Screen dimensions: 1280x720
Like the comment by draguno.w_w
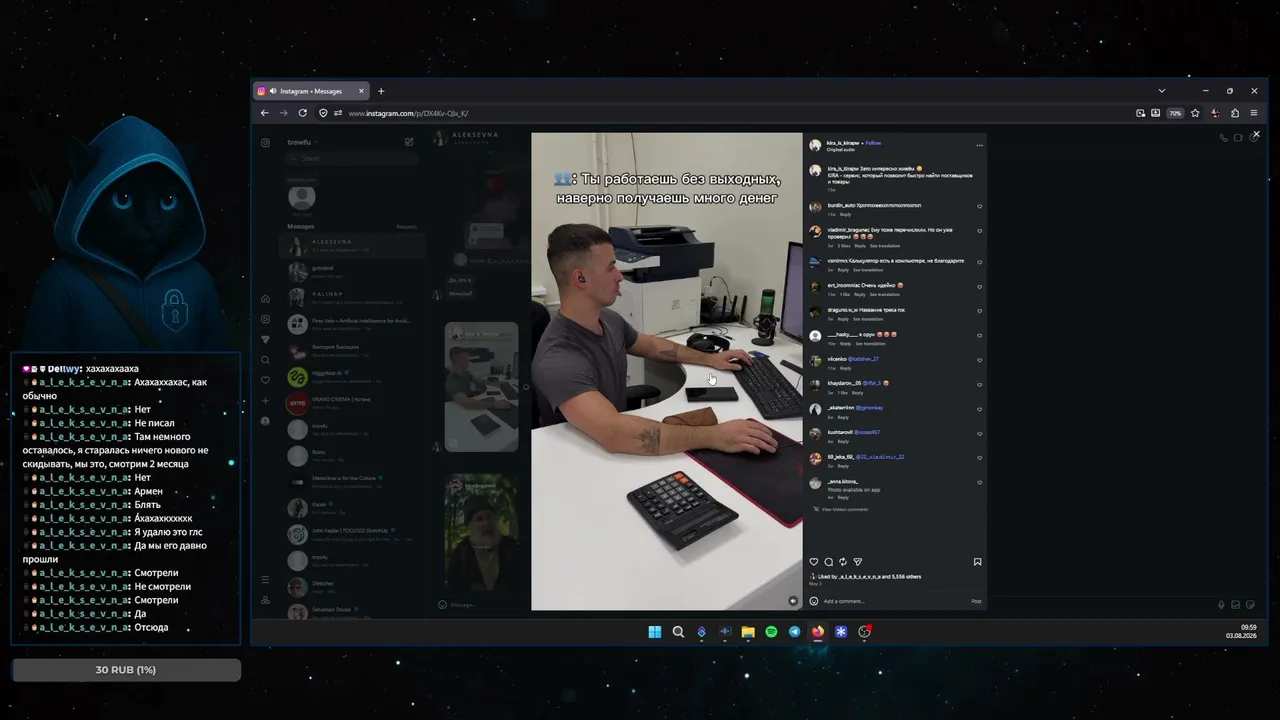pyautogui.click(x=979, y=311)
